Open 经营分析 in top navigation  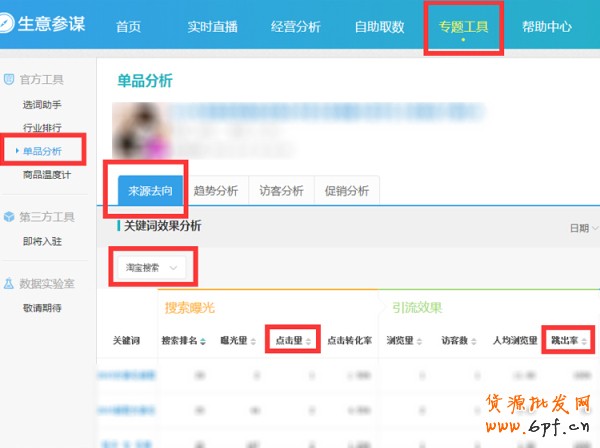pos(296,27)
